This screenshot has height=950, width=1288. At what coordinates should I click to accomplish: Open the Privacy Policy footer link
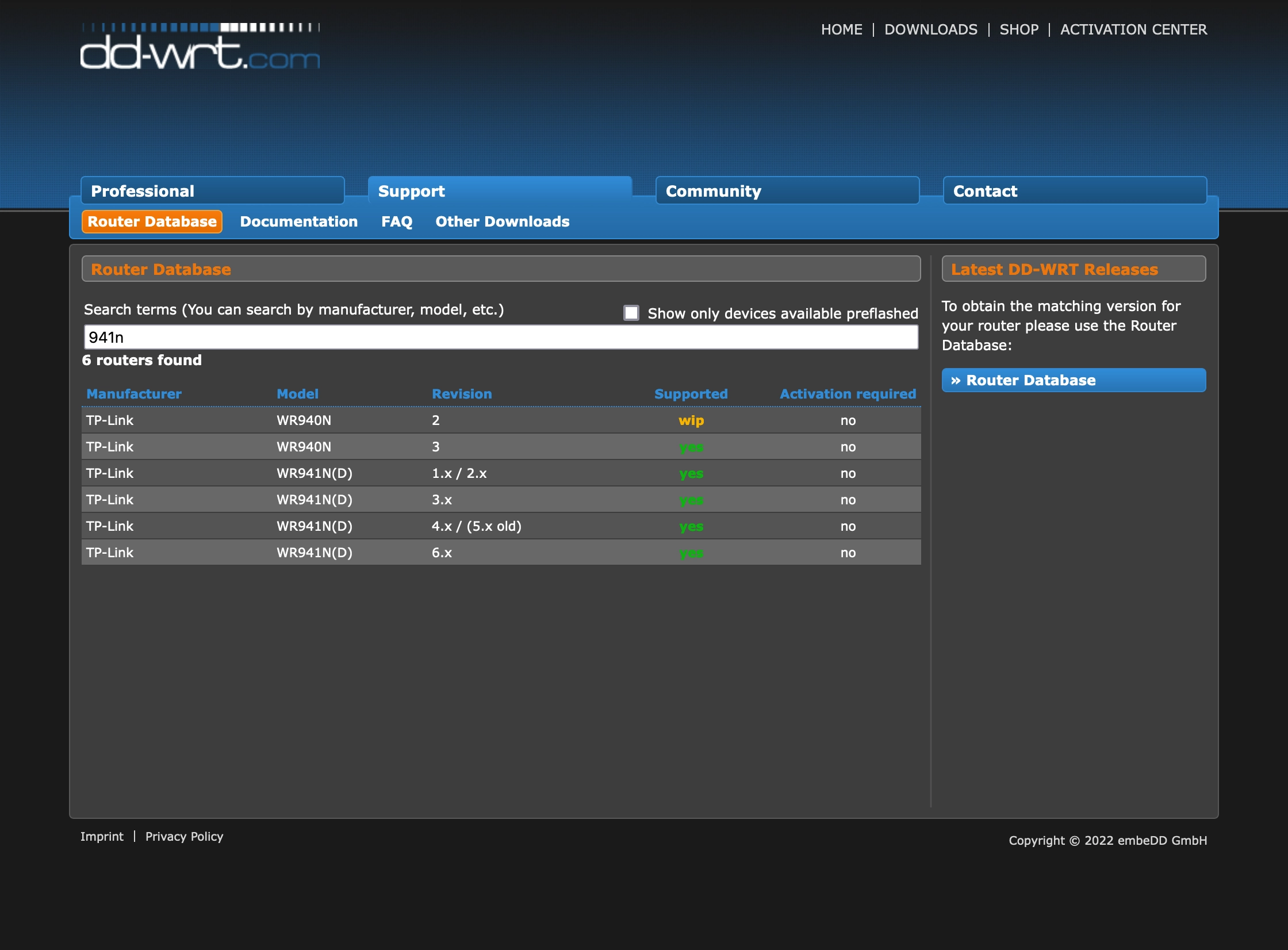coord(184,837)
